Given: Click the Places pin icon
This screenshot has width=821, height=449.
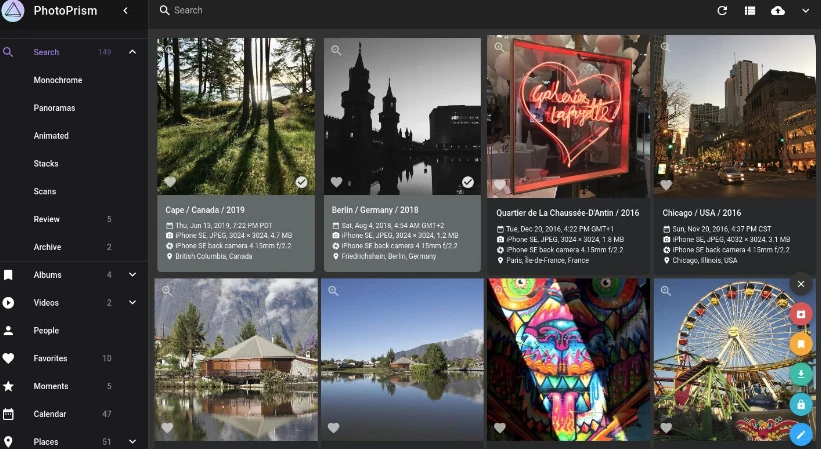Looking at the screenshot, I should [8, 442].
